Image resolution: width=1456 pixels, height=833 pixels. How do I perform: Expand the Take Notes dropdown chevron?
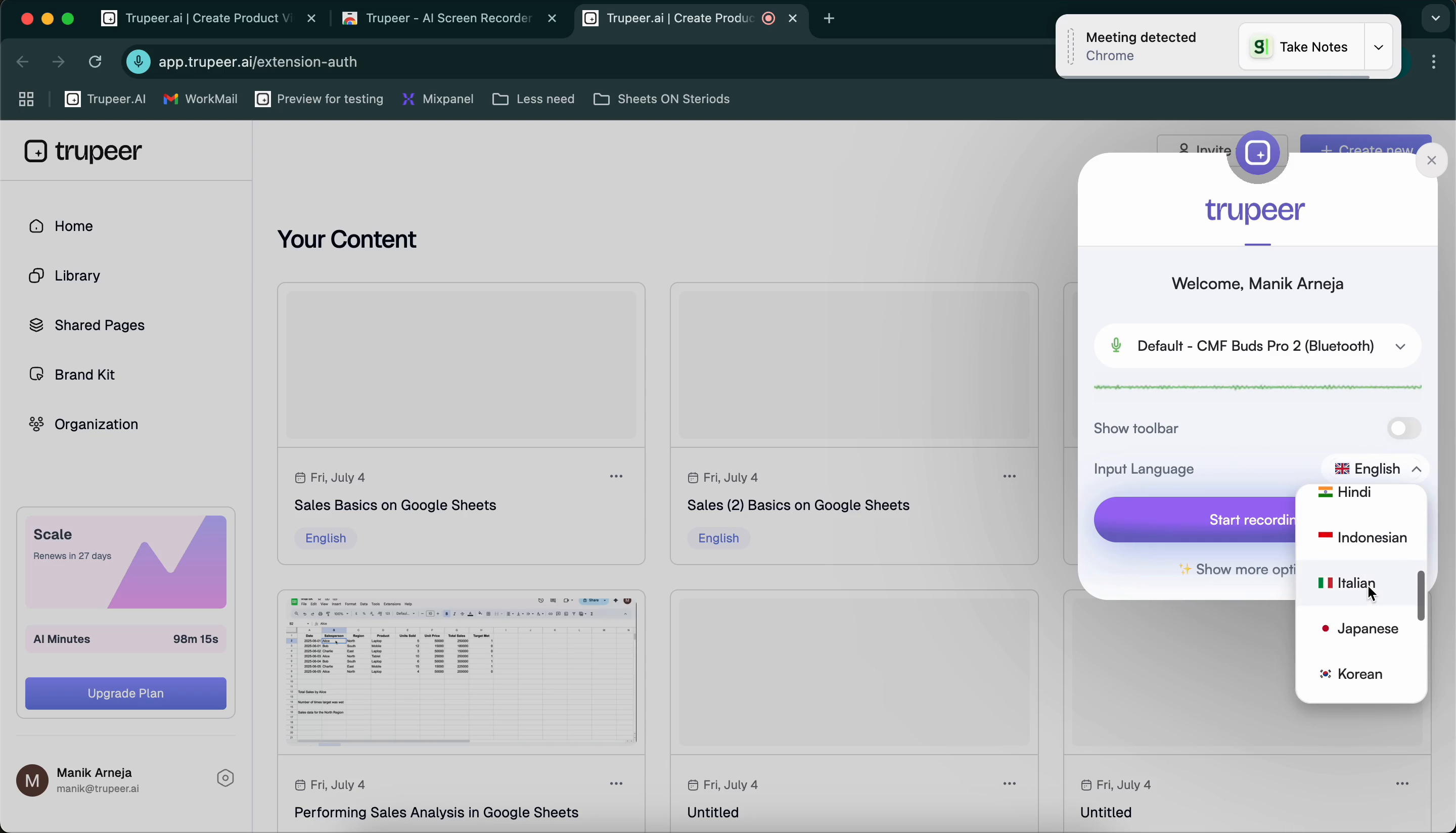[x=1378, y=47]
